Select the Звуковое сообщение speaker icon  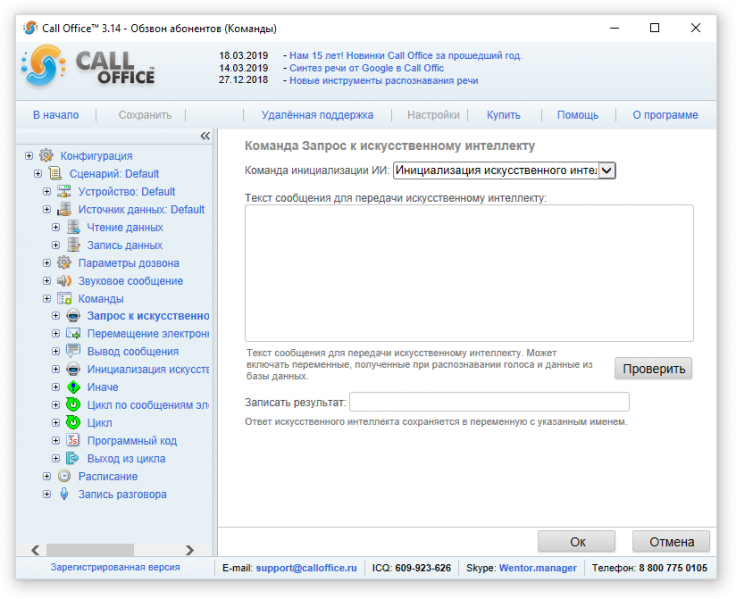pyautogui.click(x=64, y=281)
